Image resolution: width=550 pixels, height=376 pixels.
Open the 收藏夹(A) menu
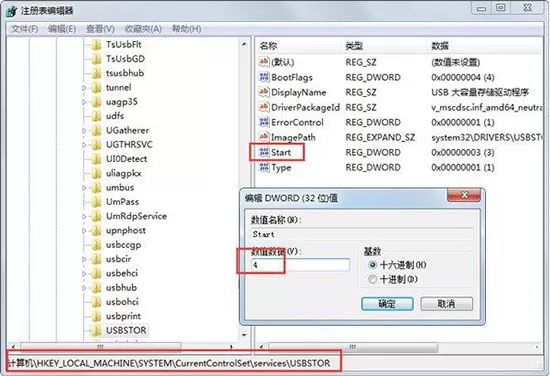pos(143,29)
